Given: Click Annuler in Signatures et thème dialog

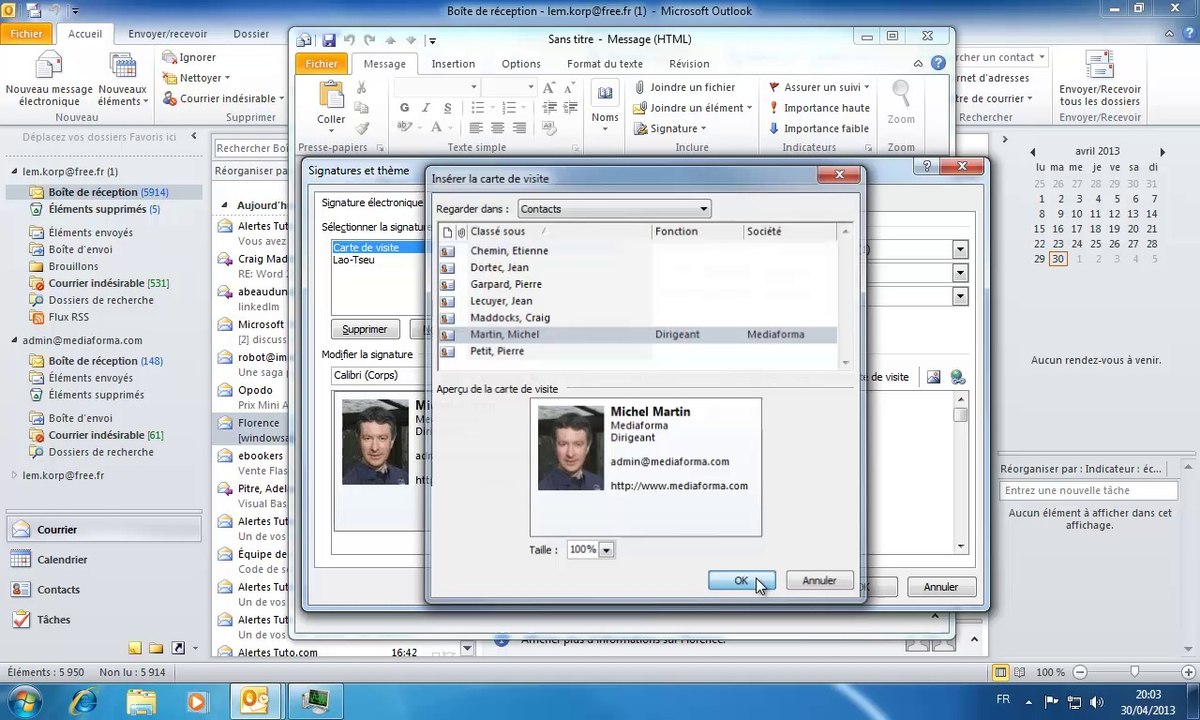Looking at the screenshot, I should (x=941, y=587).
